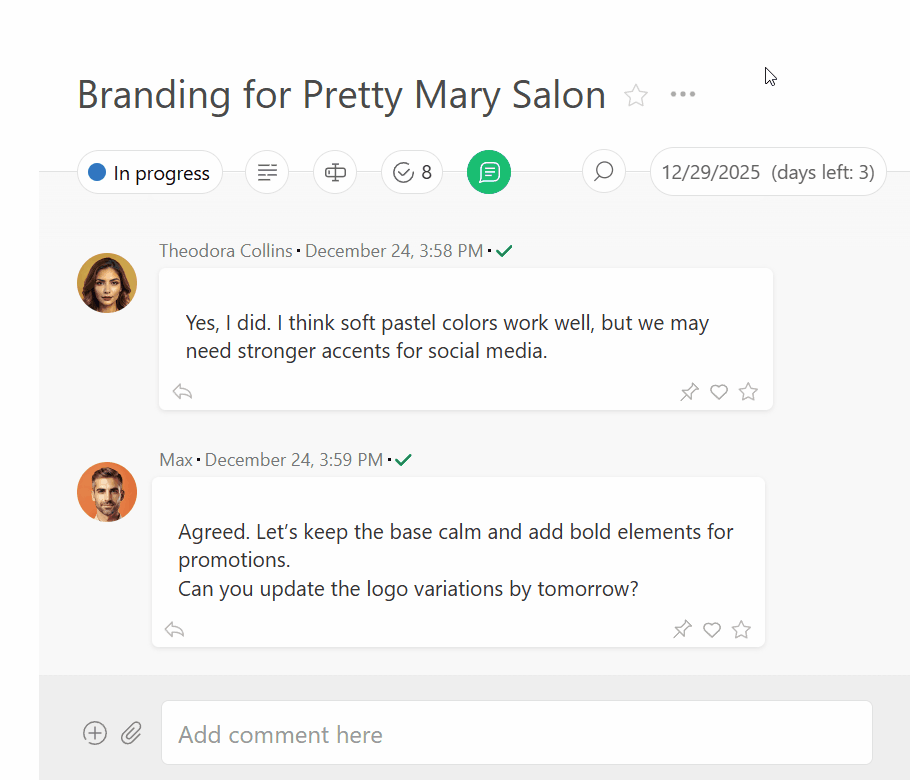Open Theodora Collins's profile
Screen dimensions: 910x780
point(225,250)
